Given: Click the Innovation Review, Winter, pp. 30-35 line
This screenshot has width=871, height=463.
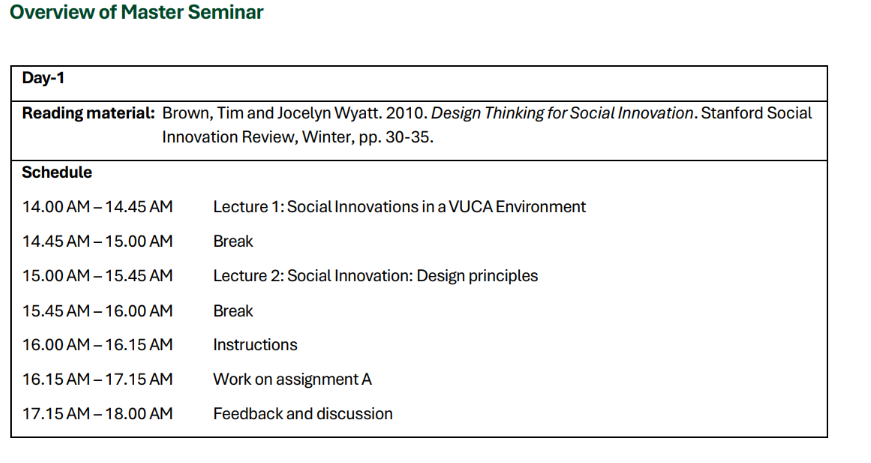Looking at the screenshot, I should (298, 137).
